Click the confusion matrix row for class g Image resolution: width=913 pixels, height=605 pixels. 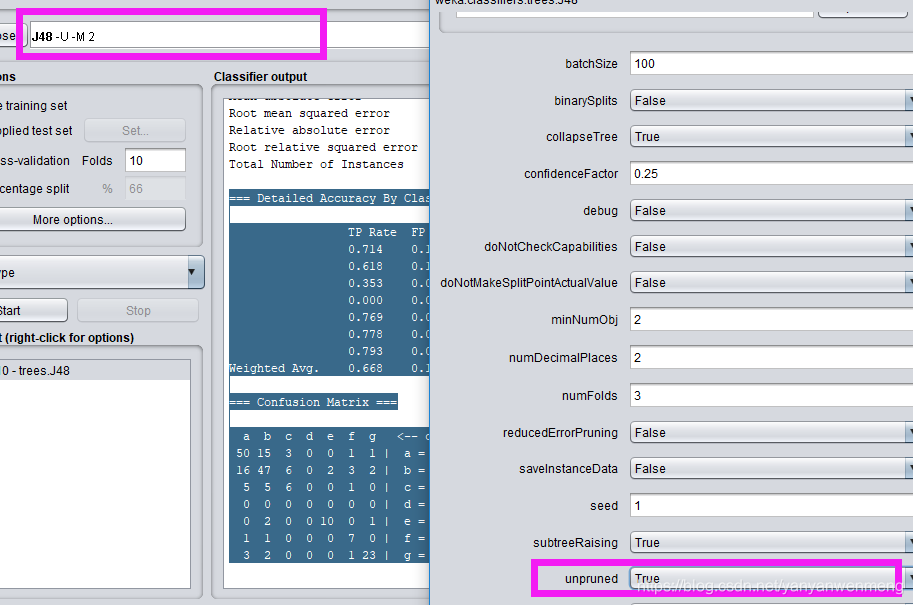pyautogui.click(x=330, y=556)
